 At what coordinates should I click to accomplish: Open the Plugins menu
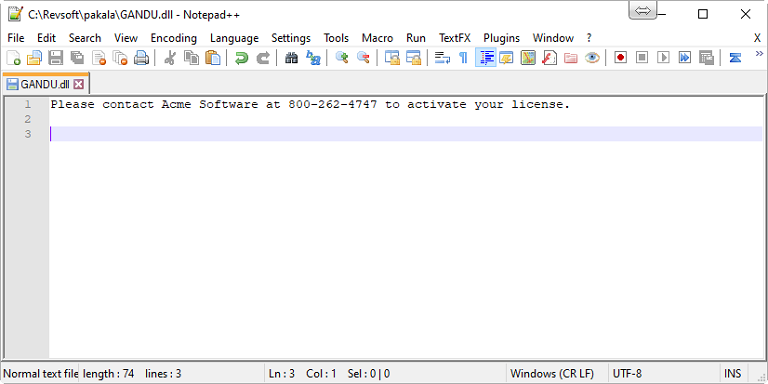click(x=502, y=38)
